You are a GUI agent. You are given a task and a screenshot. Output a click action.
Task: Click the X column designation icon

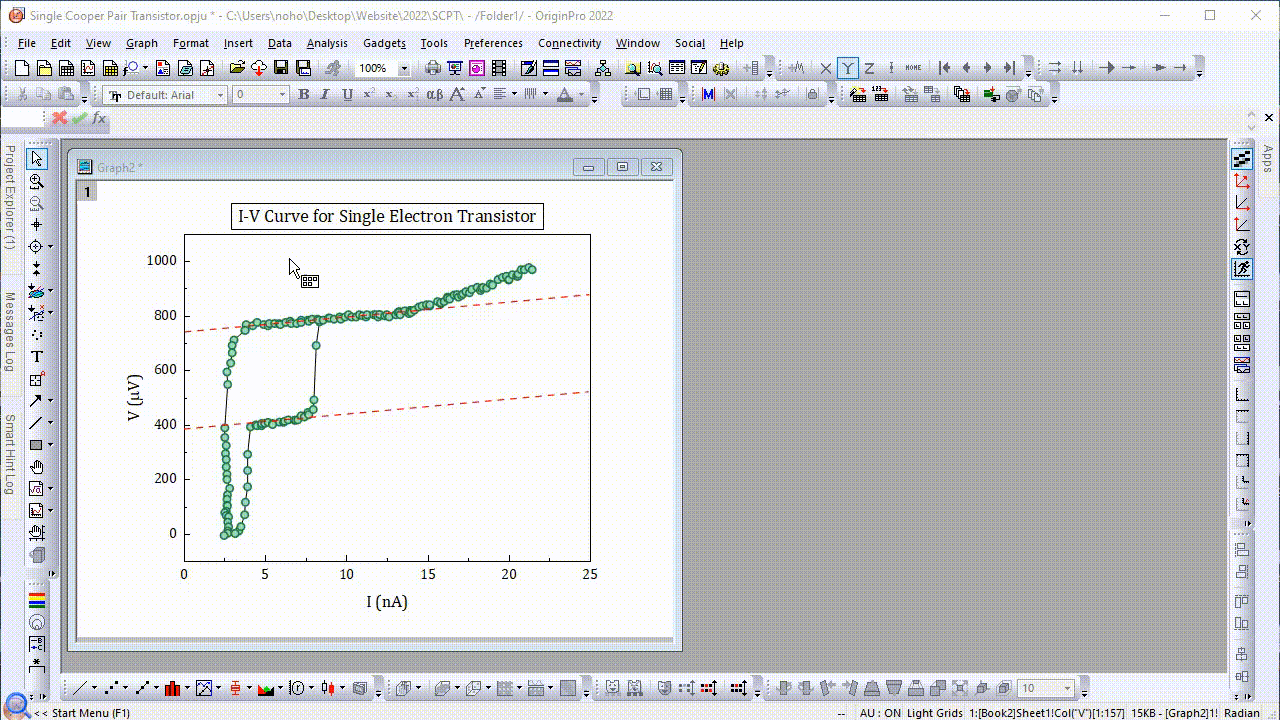pyautogui.click(x=826, y=68)
